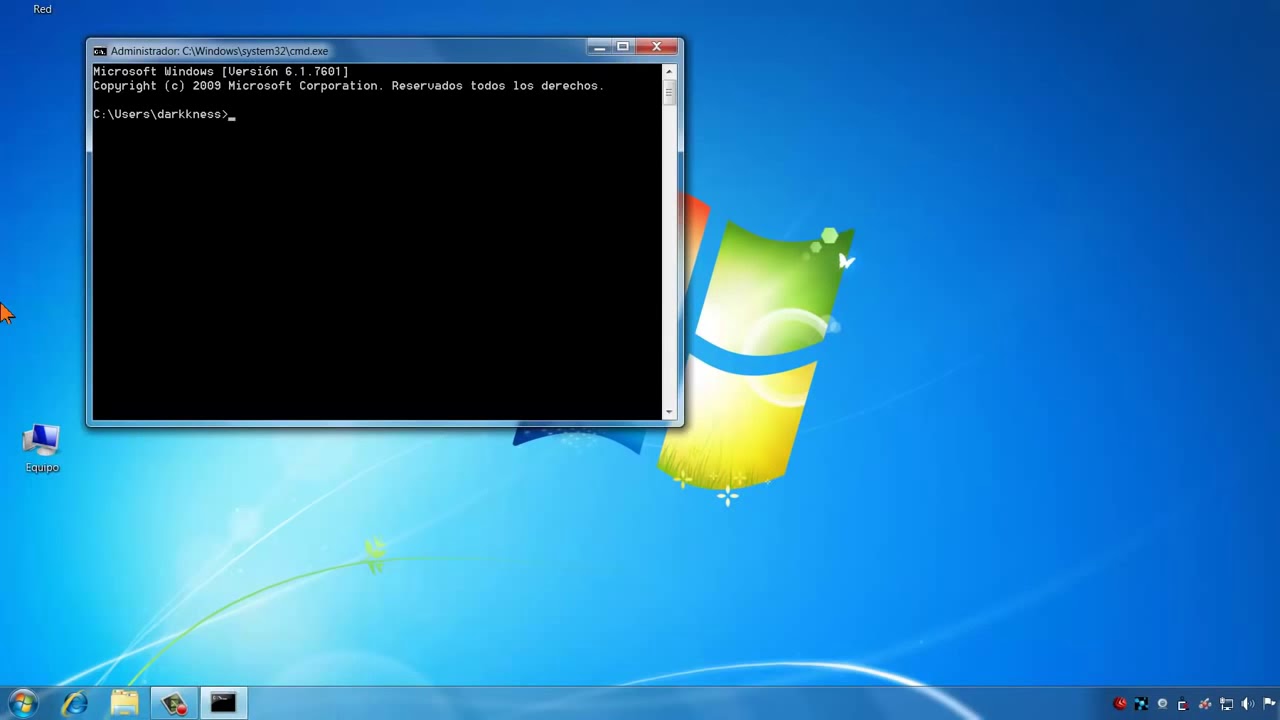This screenshot has width=1280, height=720.
Task: Open the Windows Start menu orb
Action: point(22,703)
